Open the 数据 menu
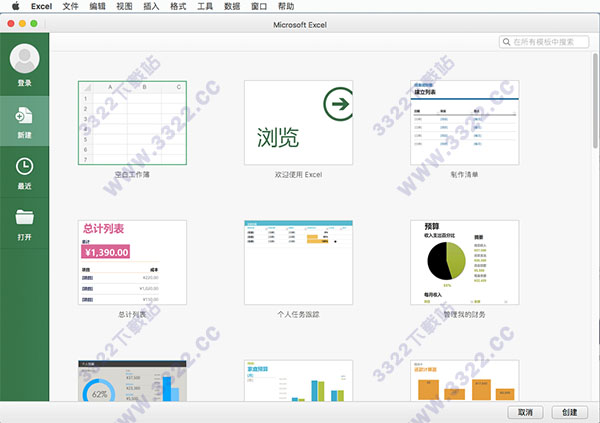 tap(232, 6)
